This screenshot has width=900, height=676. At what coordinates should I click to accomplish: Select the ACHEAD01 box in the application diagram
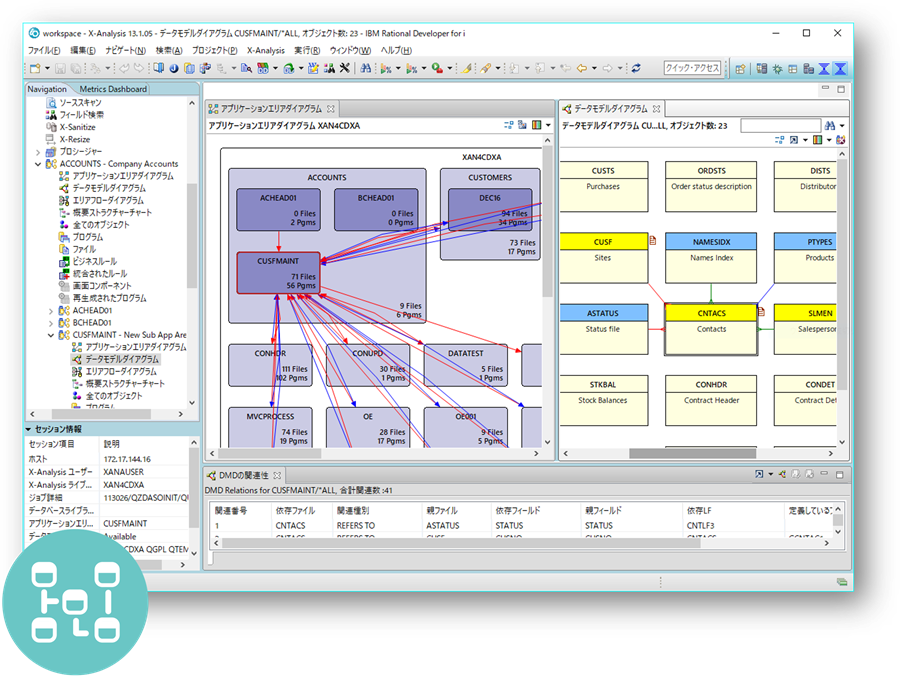pos(278,209)
